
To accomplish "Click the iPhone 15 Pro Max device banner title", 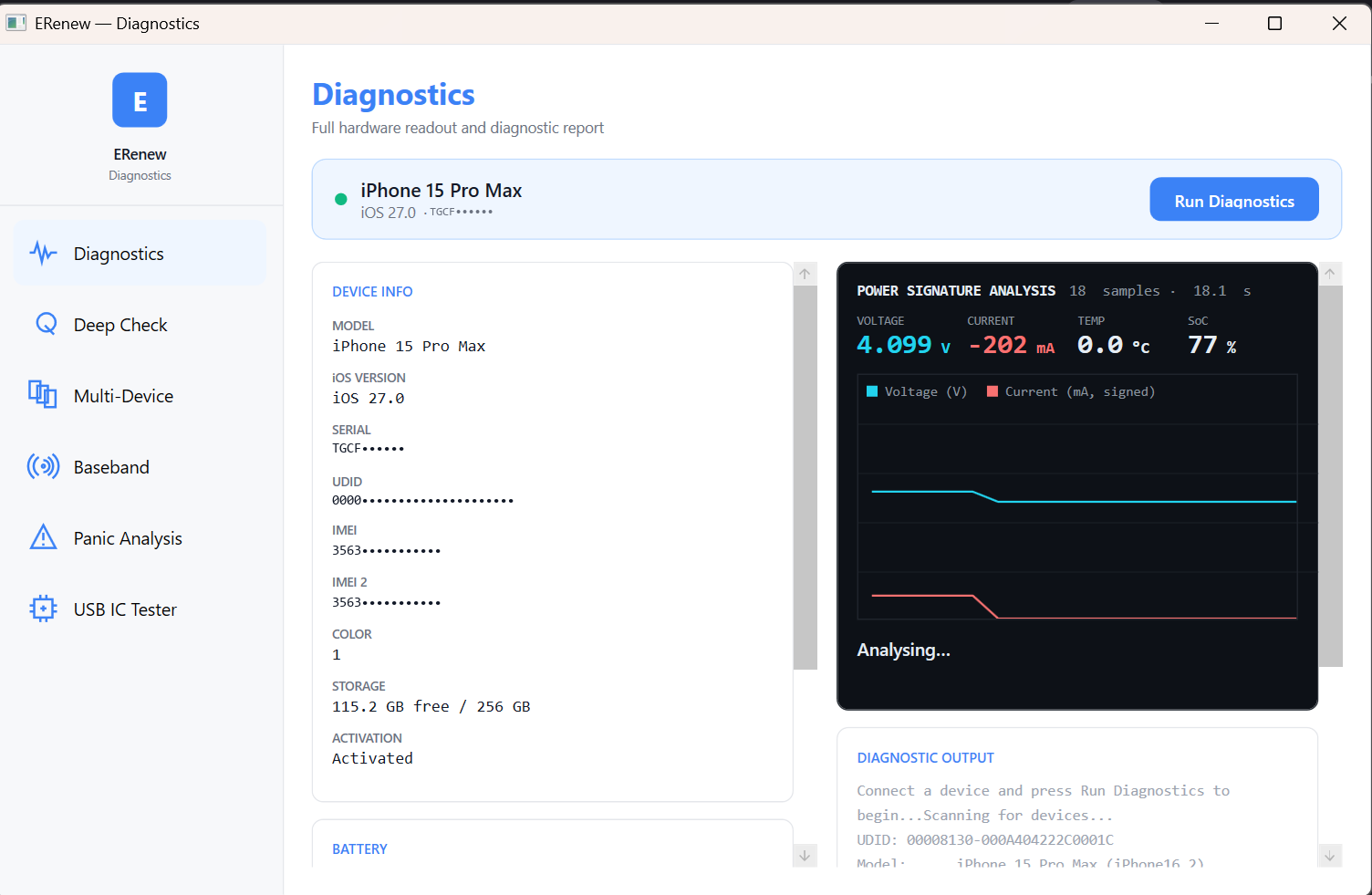I will click(x=442, y=191).
